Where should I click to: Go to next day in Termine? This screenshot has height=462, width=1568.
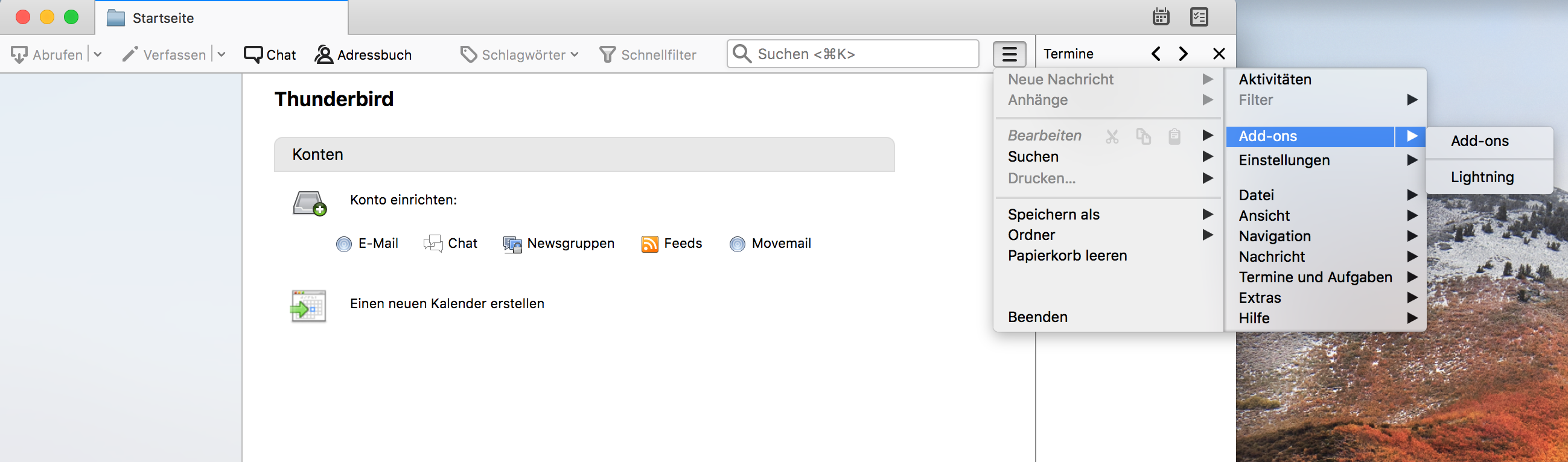click(x=1183, y=54)
